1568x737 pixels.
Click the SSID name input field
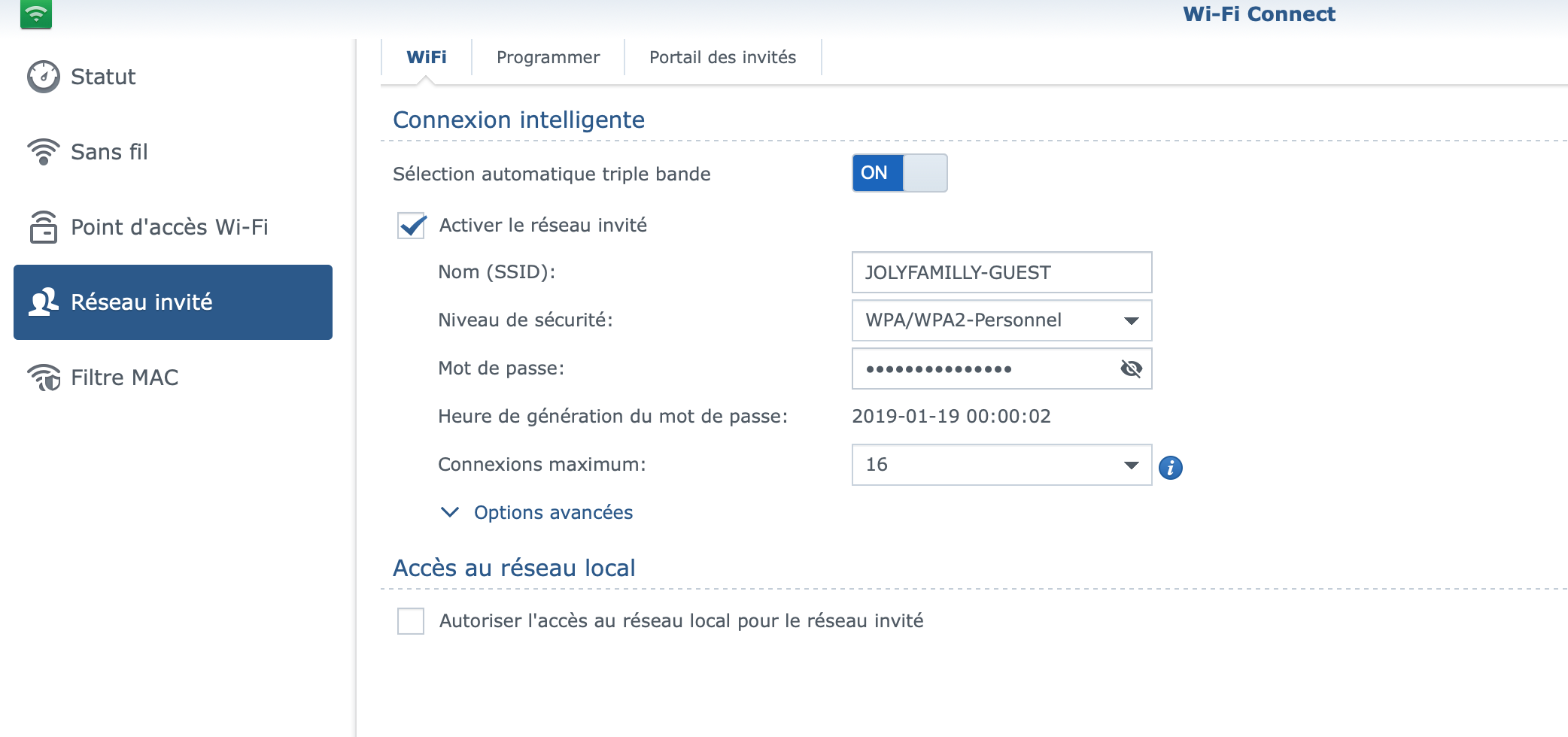tap(1001, 272)
